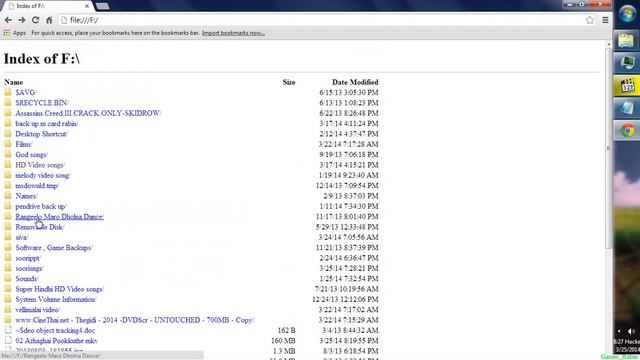Image resolution: width=640 pixels, height=360 pixels.
Task: Open ~$deo object tracking4.doc file
Action: 55,330
